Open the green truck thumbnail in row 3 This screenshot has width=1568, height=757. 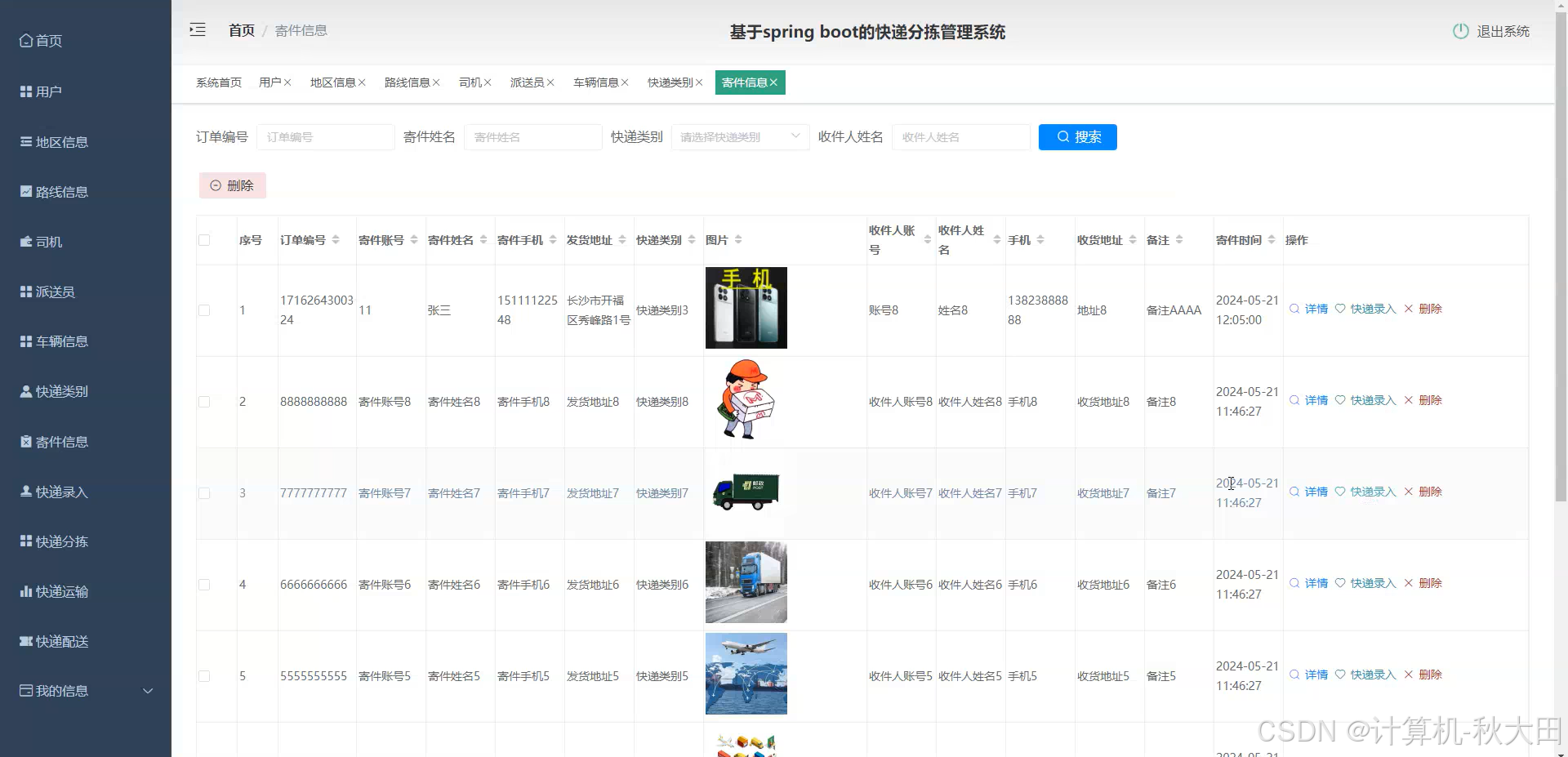[x=746, y=492]
